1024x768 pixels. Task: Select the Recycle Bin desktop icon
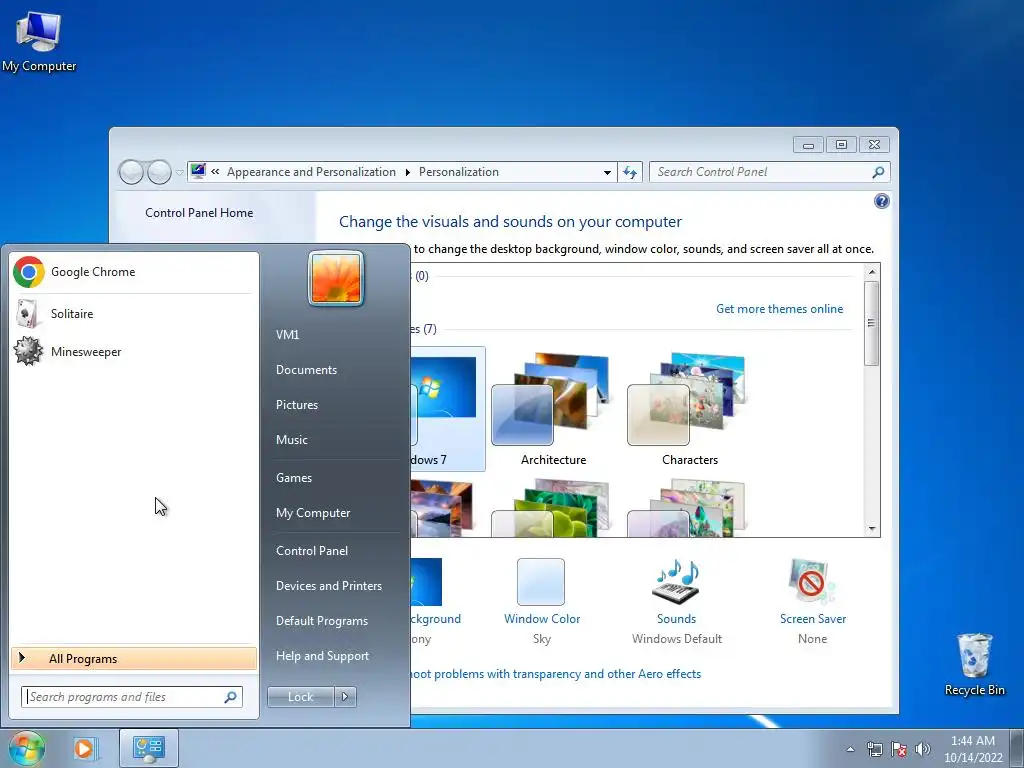coord(974,664)
